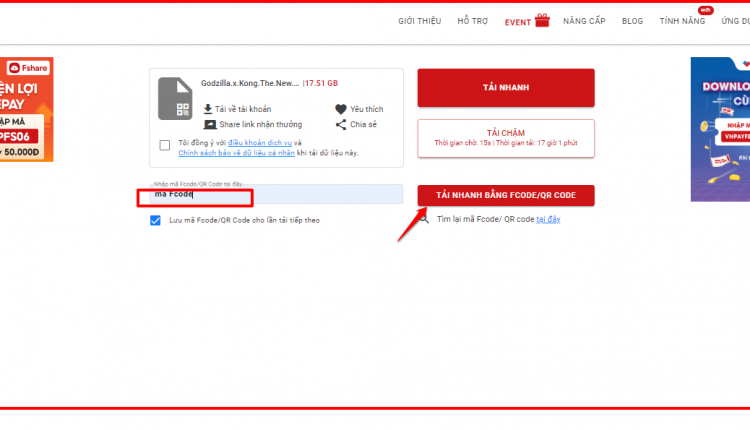Open the HỖ TRỢ menu
Image resolution: width=750 pixels, height=430 pixels.
tap(473, 21)
